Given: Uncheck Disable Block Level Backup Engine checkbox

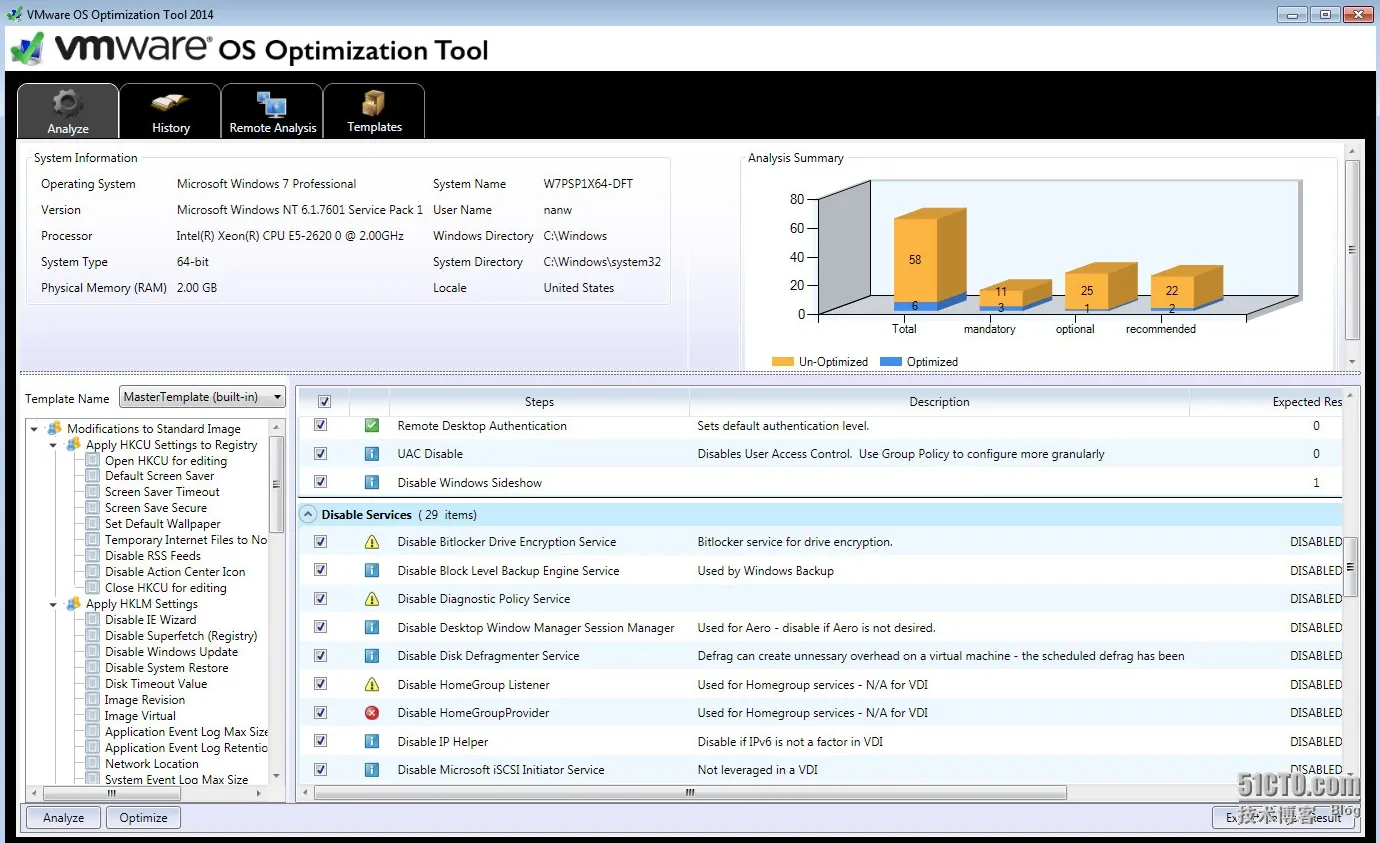Looking at the screenshot, I should (x=321, y=570).
